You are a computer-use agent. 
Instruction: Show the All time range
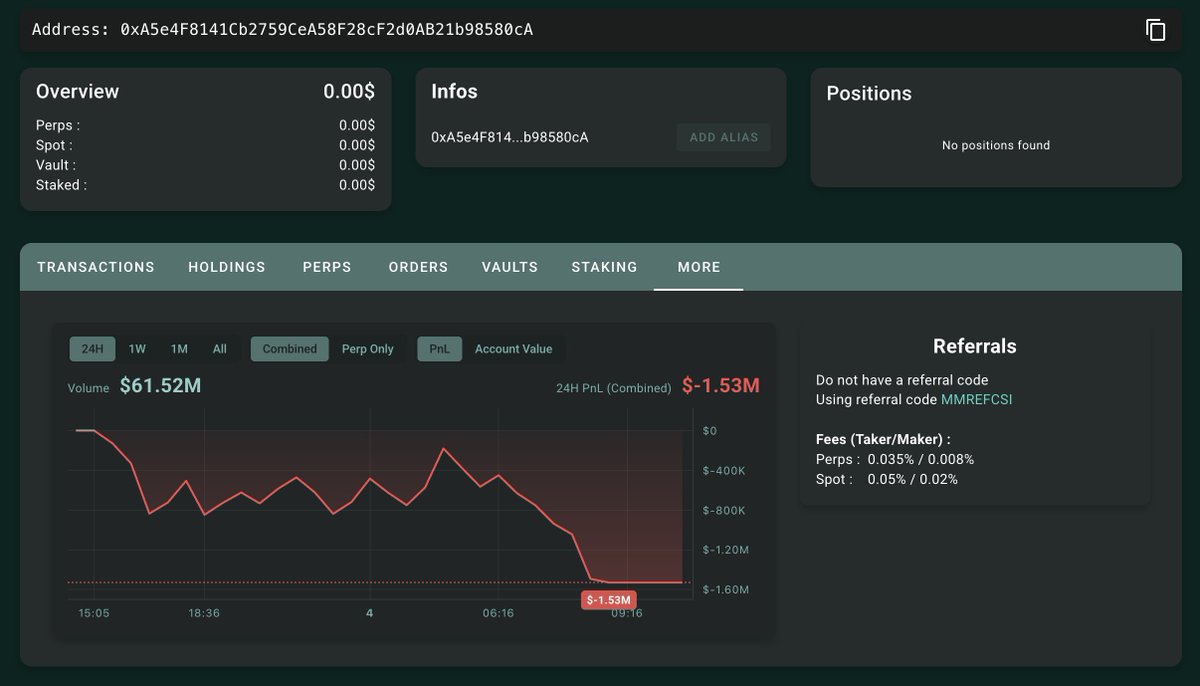(x=220, y=349)
